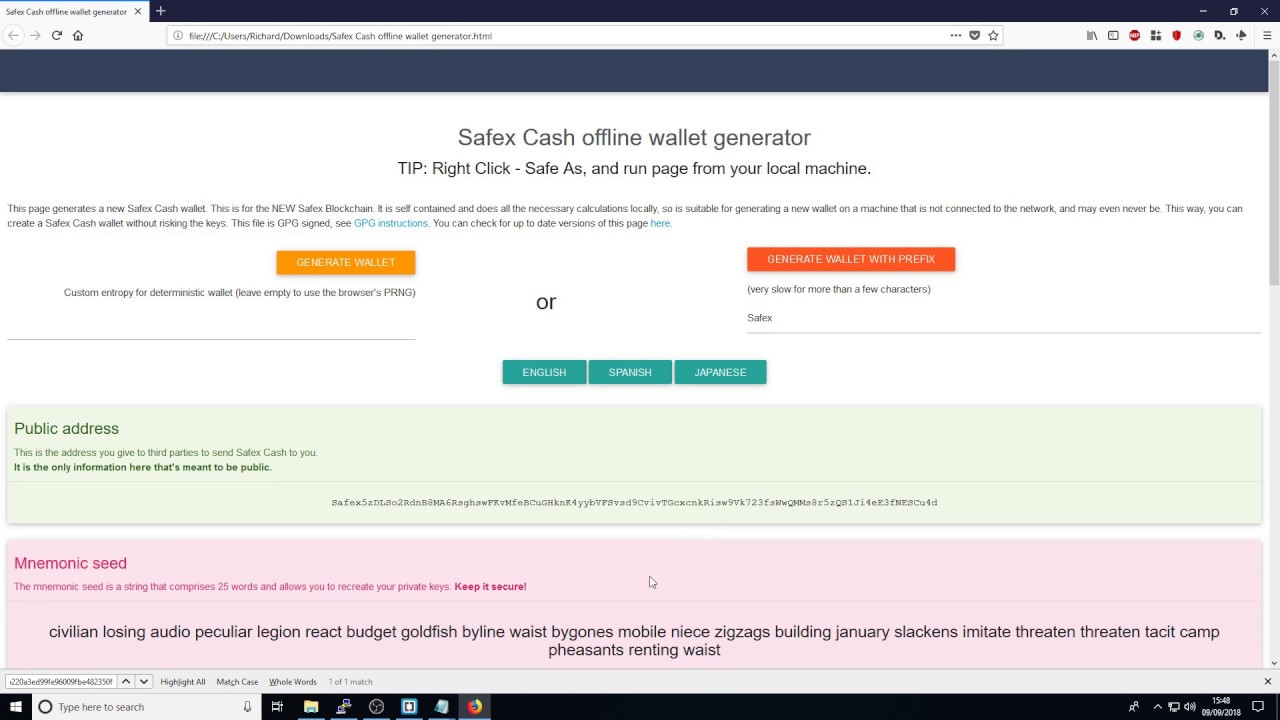Open Task View on taskbar
Image resolution: width=1280 pixels, height=720 pixels.
click(x=277, y=707)
